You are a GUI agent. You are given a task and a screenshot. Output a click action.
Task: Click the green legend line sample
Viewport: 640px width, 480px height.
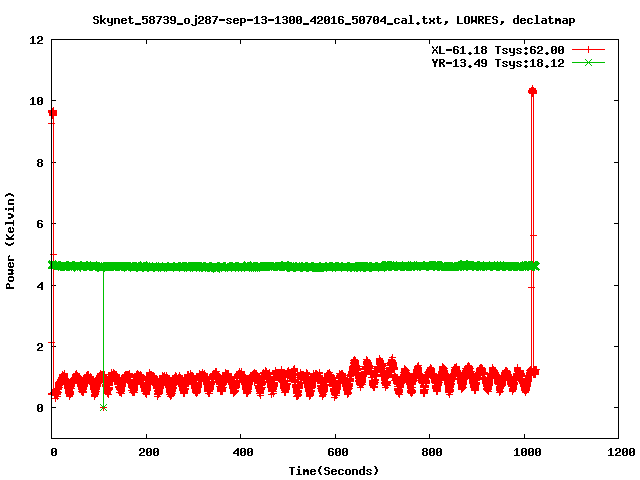click(588, 62)
